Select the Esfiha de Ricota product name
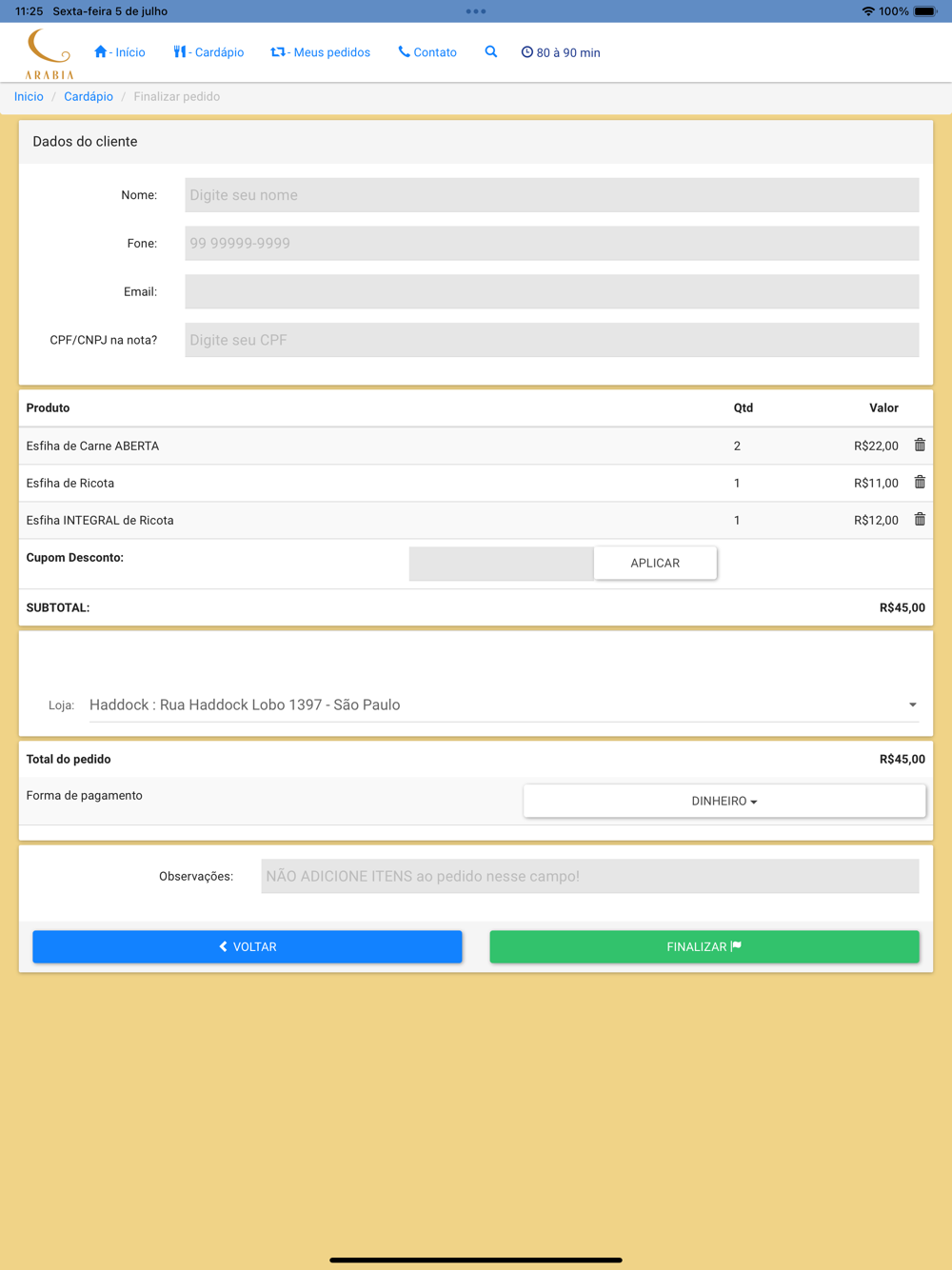Viewport: 952px width, 1270px height. (70, 483)
